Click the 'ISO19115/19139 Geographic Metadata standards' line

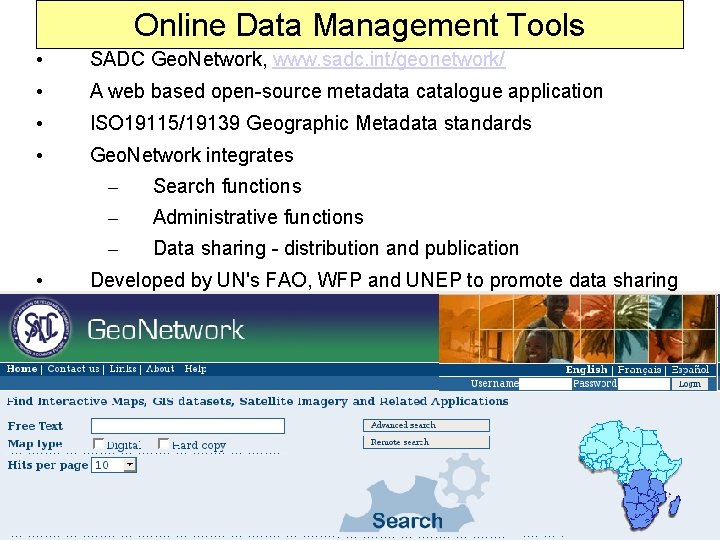(x=311, y=123)
